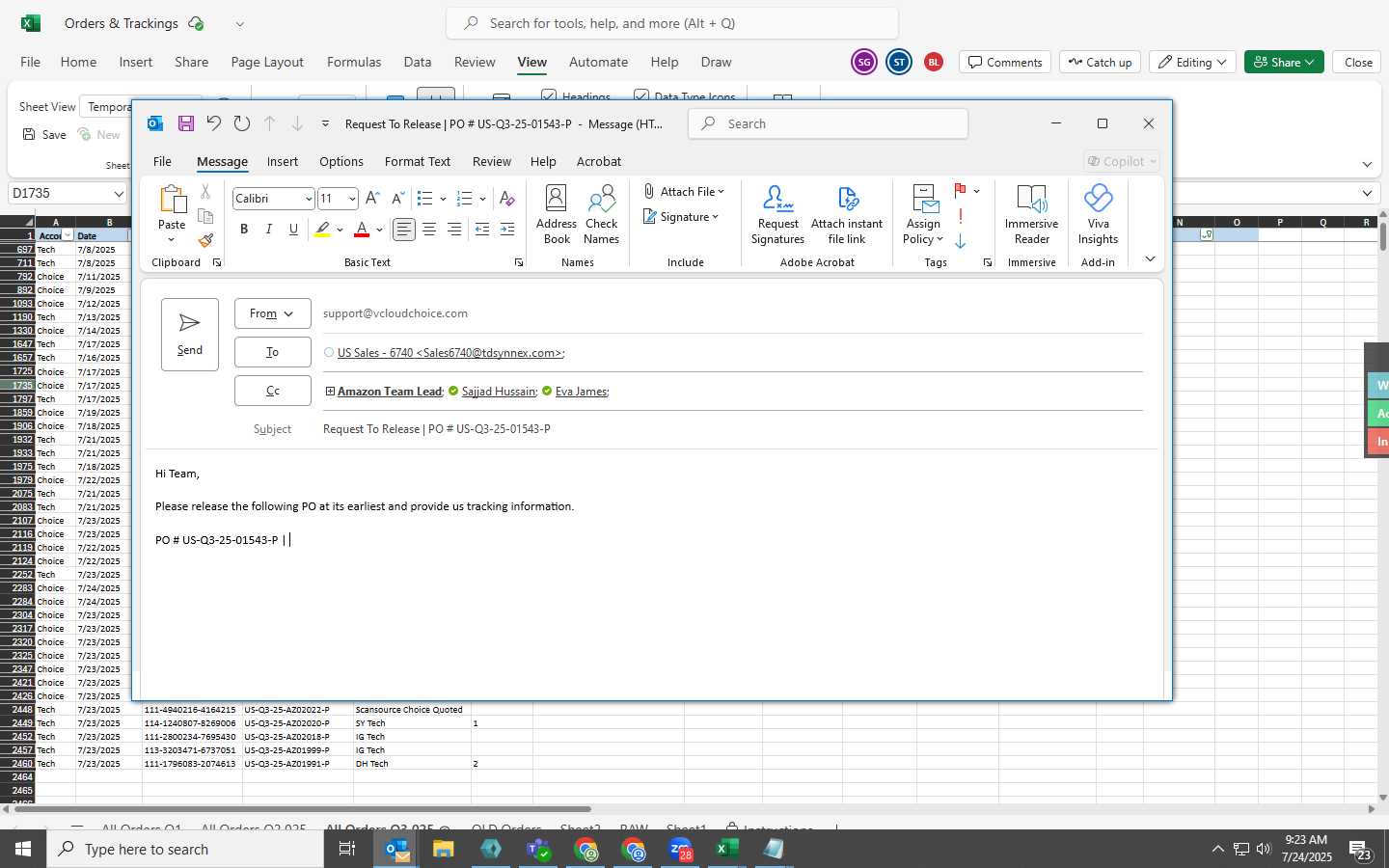Undo last action in Outlook message
Screen dimensions: 1389x868
click(214, 123)
